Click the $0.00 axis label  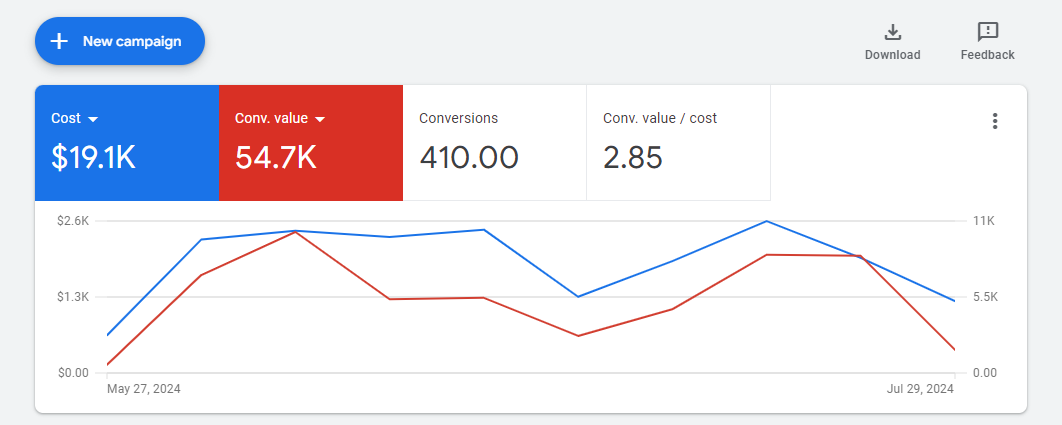click(73, 373)
